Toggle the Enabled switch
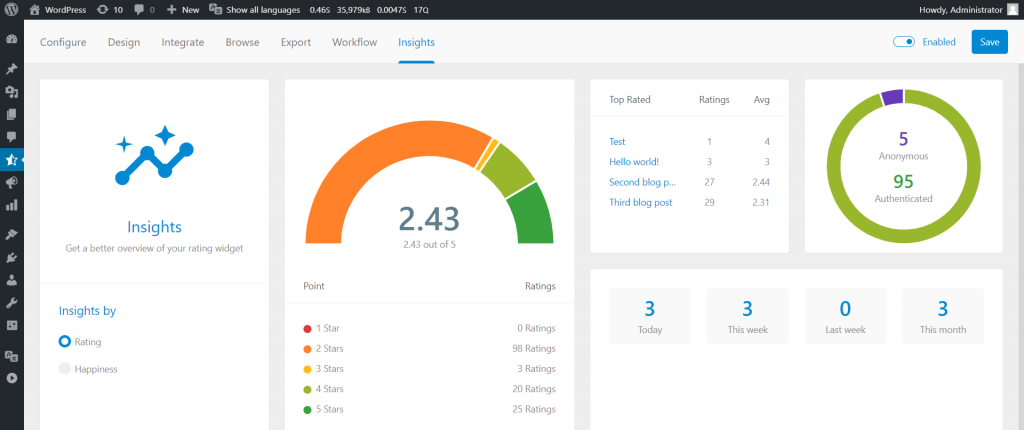 (904, 42)
